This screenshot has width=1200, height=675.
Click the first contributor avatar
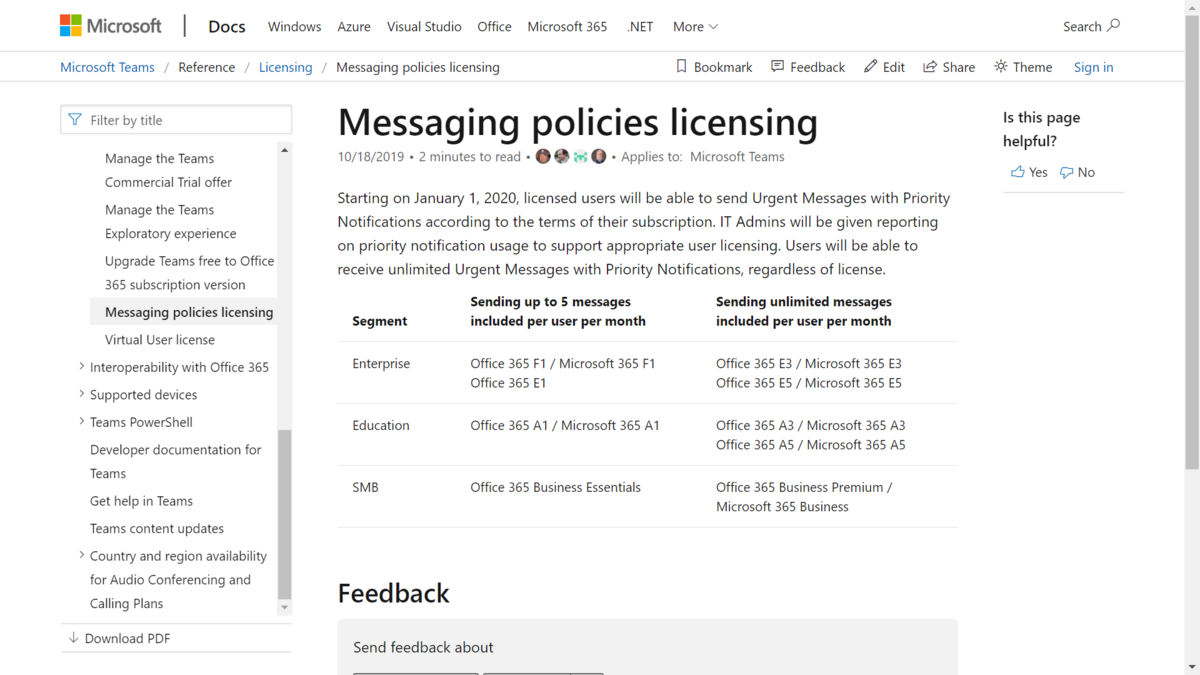tap(543, 156)
